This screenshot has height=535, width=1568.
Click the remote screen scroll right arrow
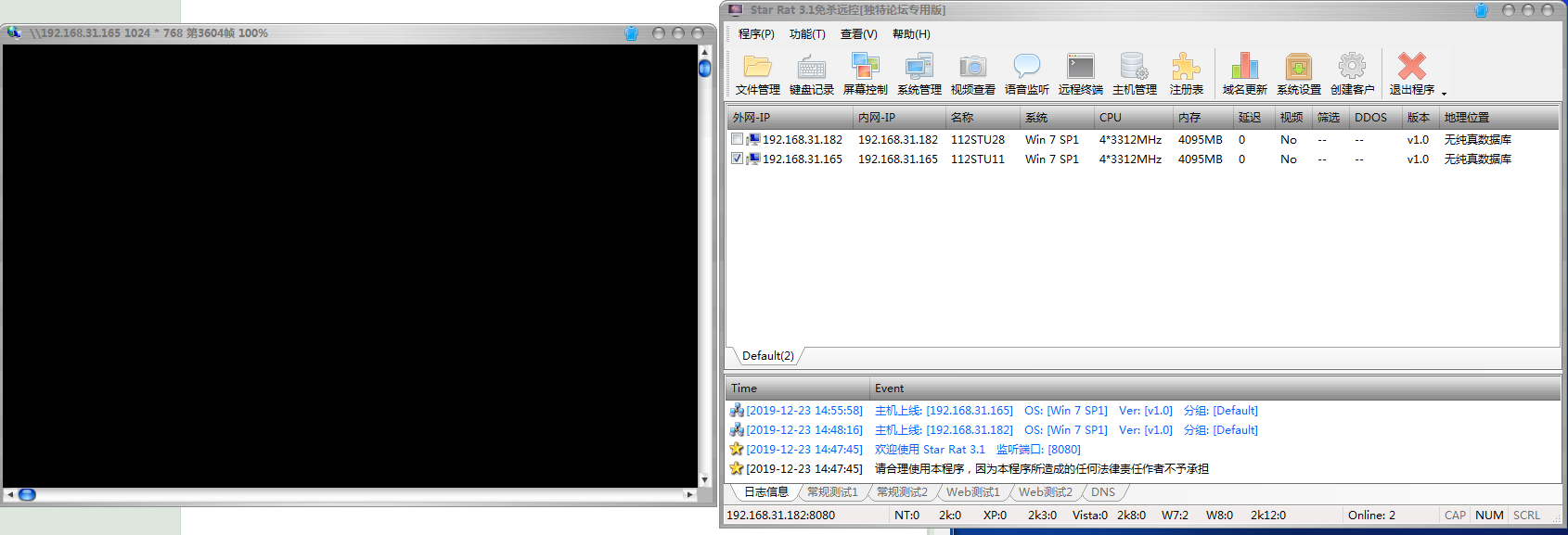click(689, 494)
